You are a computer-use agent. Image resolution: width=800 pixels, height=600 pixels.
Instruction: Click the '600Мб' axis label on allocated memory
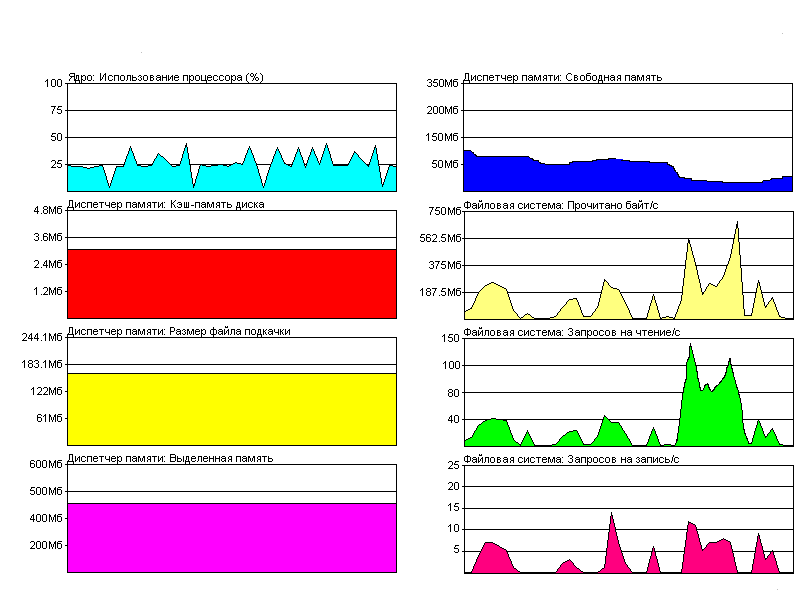(45, 465)
